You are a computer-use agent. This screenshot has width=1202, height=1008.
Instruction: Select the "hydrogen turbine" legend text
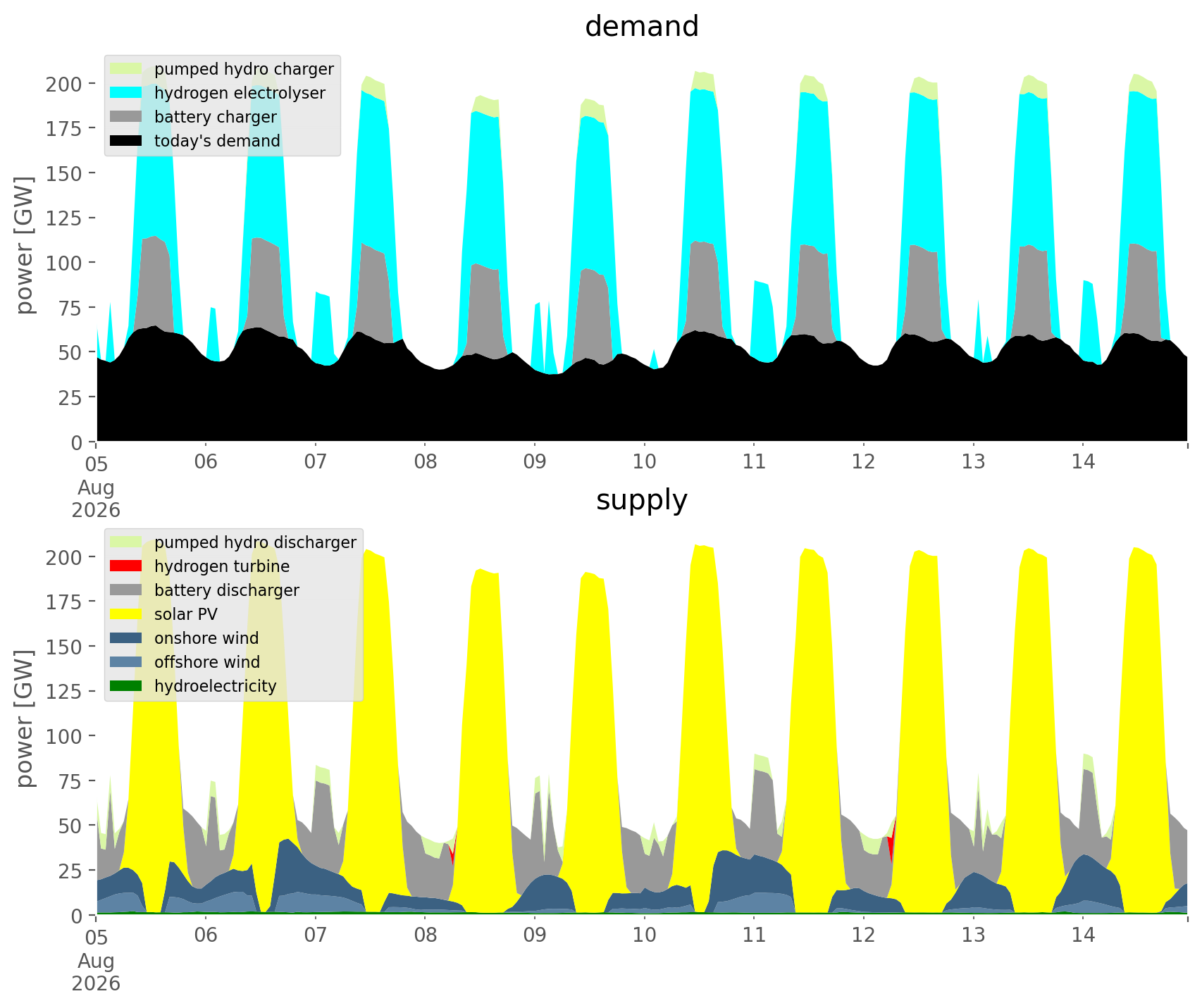[222, 566]
